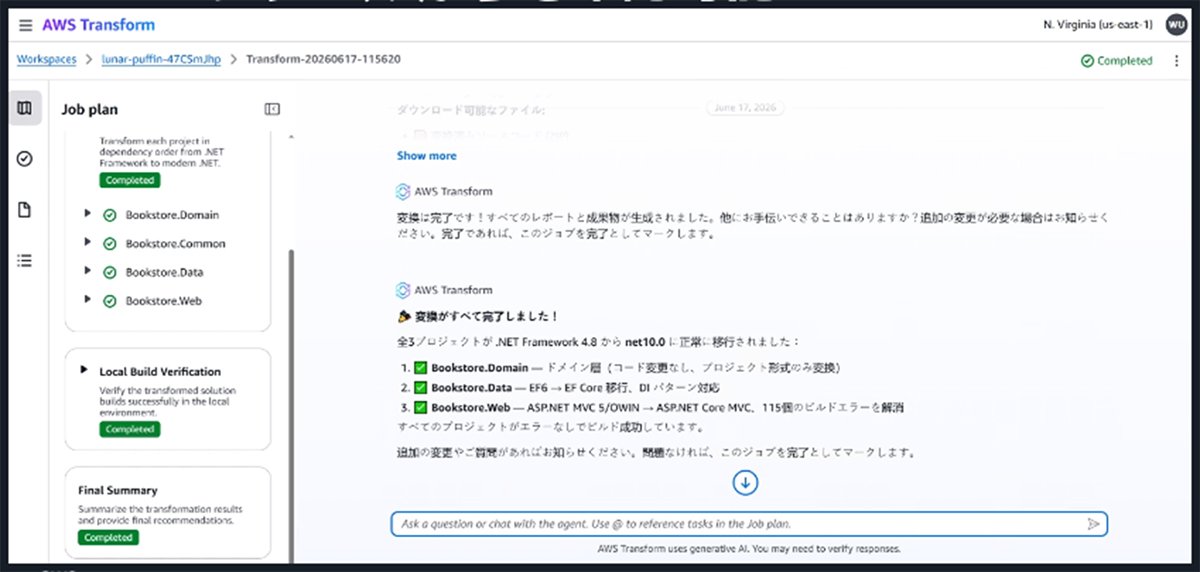This screenshot has height=572, width=1200.
Task: Open the N. Virginia region selector
Action: coord(1097,25)
